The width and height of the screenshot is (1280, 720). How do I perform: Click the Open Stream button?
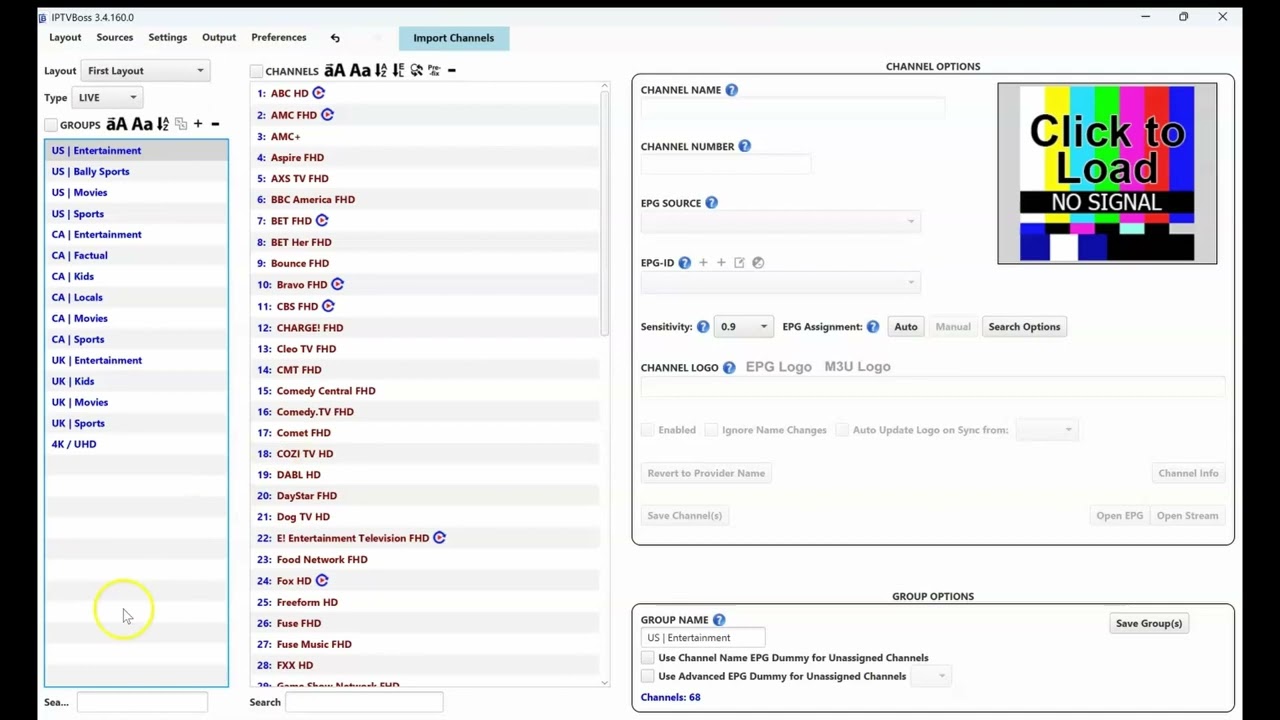1187,516
